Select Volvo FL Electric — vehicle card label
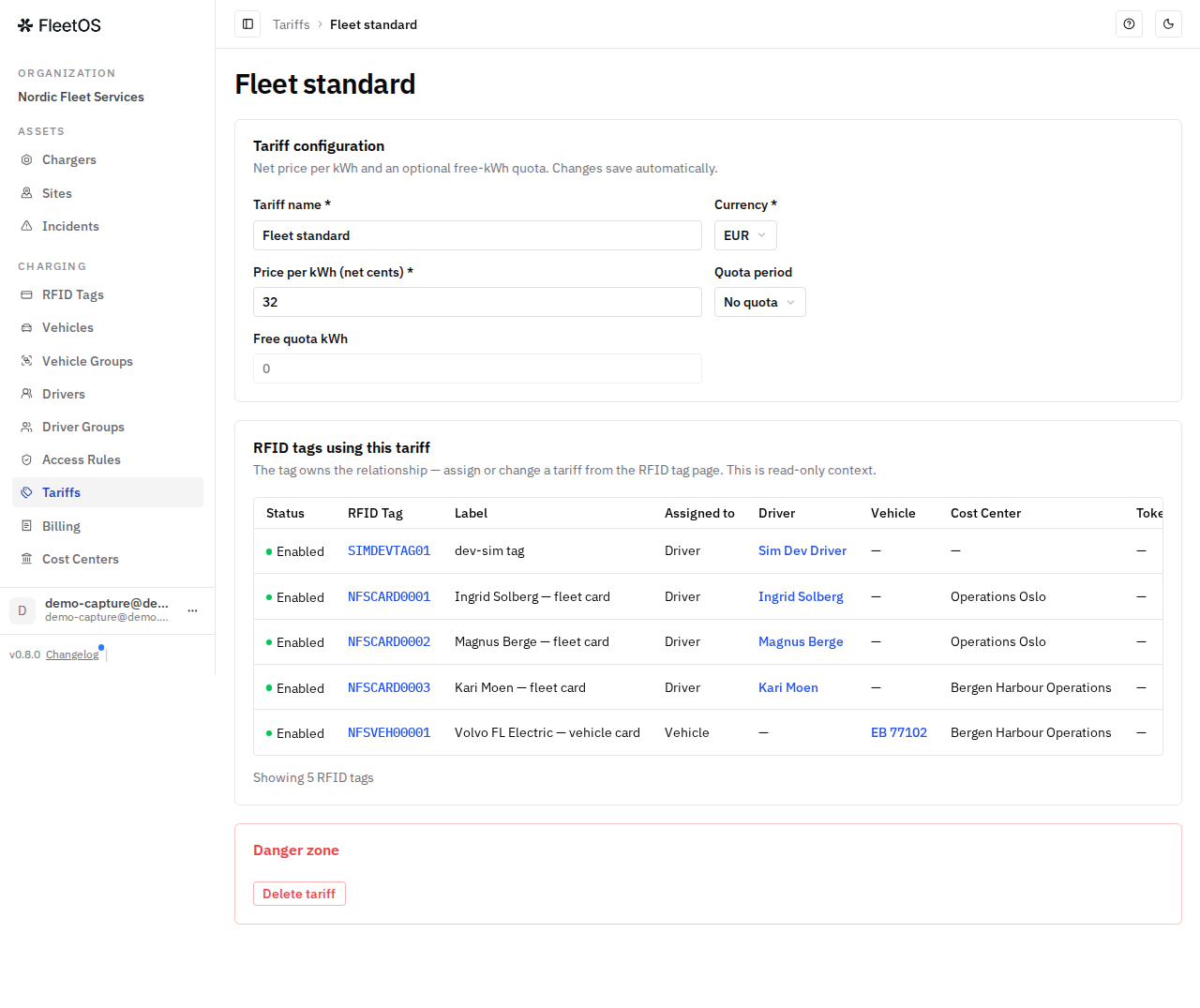1200x1008 pixels. (547, 732)
